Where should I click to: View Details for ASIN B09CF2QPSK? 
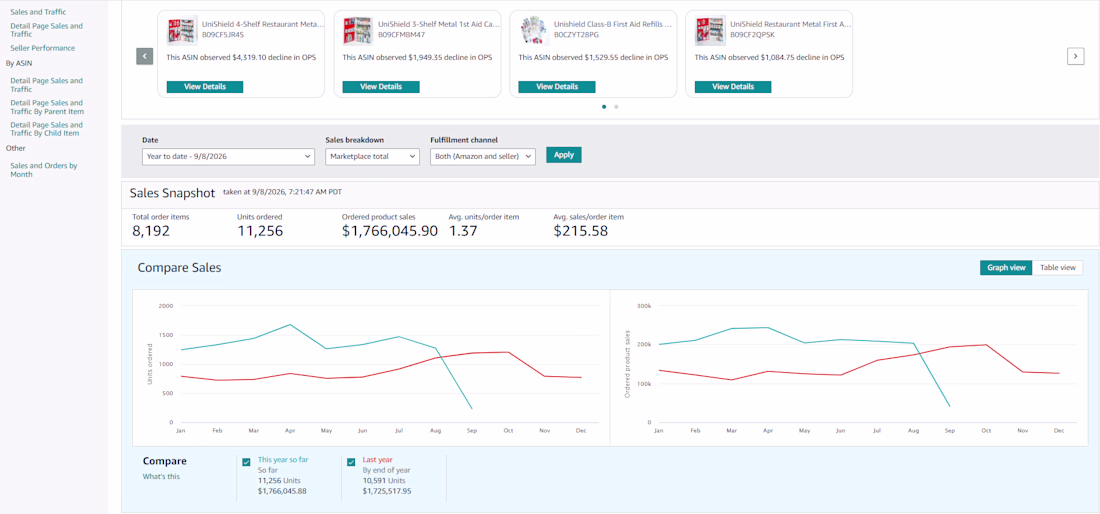tap(733, 87)
